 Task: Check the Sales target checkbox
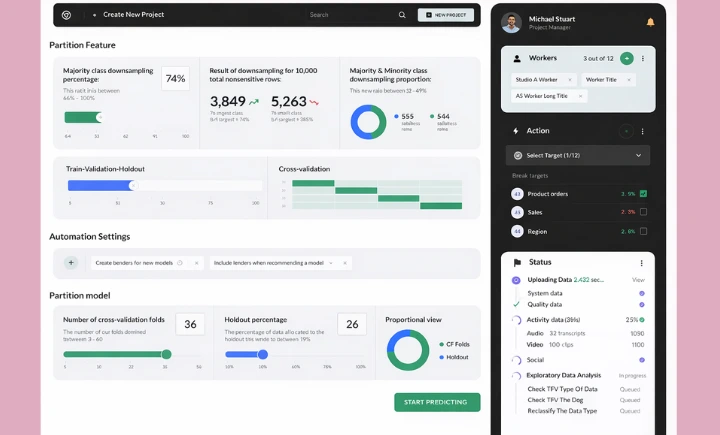[643, 212]
